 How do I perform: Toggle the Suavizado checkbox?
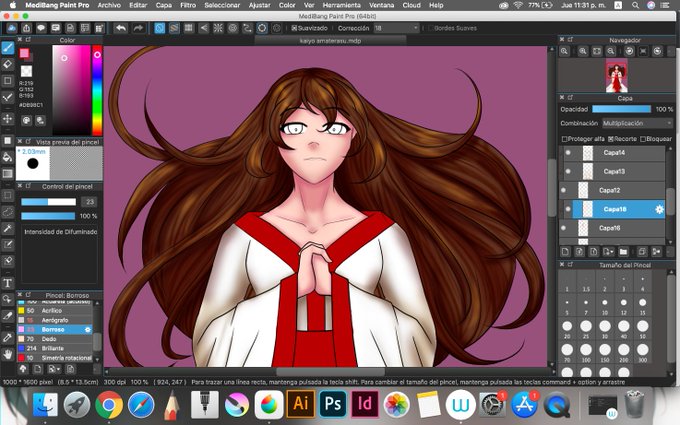294,28
